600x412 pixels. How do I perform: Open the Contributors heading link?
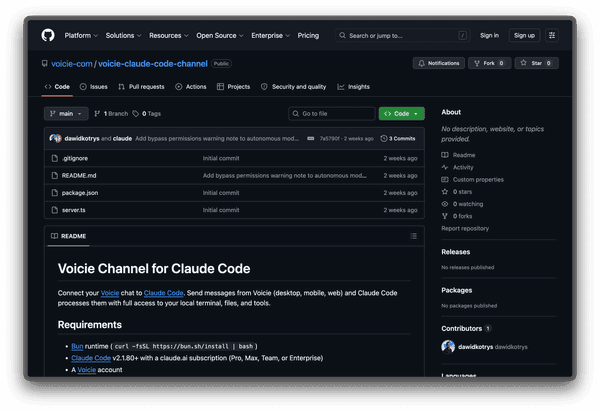466,329
